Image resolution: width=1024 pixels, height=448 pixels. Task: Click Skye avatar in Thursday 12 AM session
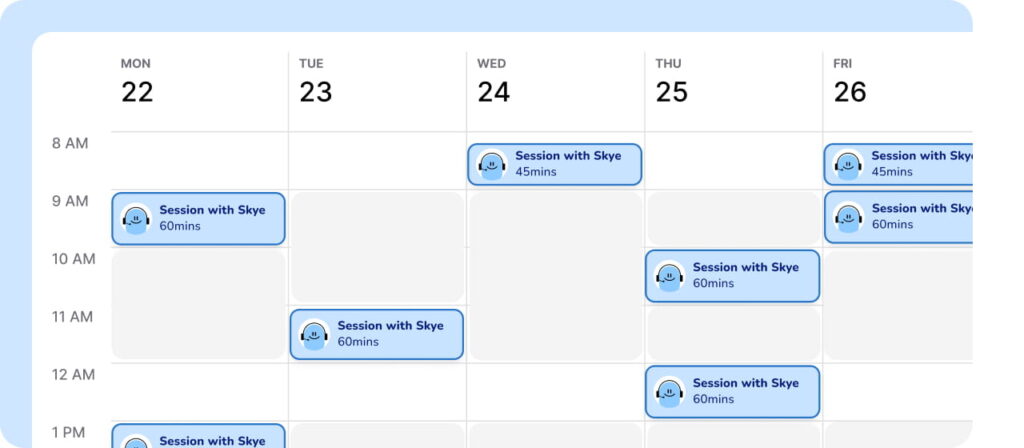coord(670,392)
